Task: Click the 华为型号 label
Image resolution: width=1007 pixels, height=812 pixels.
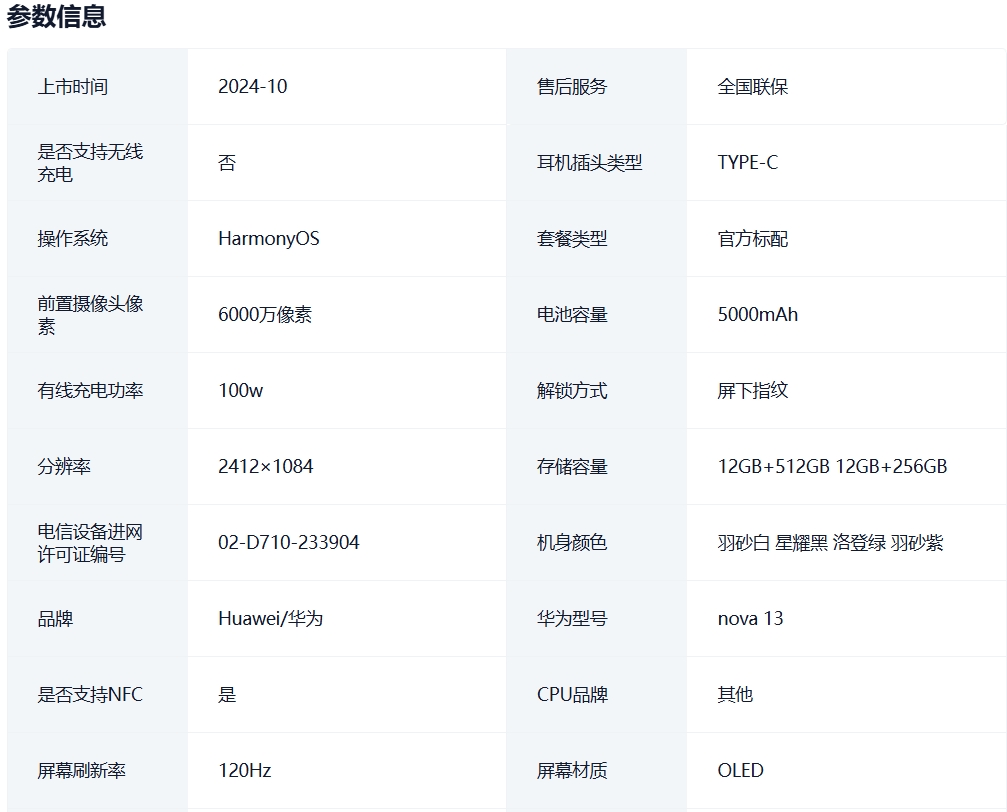Action: pyautogui.click(x=572, y=619)
